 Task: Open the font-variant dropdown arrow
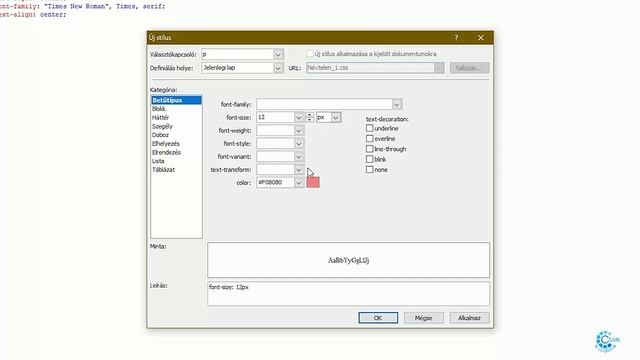[x=299, y=157]
